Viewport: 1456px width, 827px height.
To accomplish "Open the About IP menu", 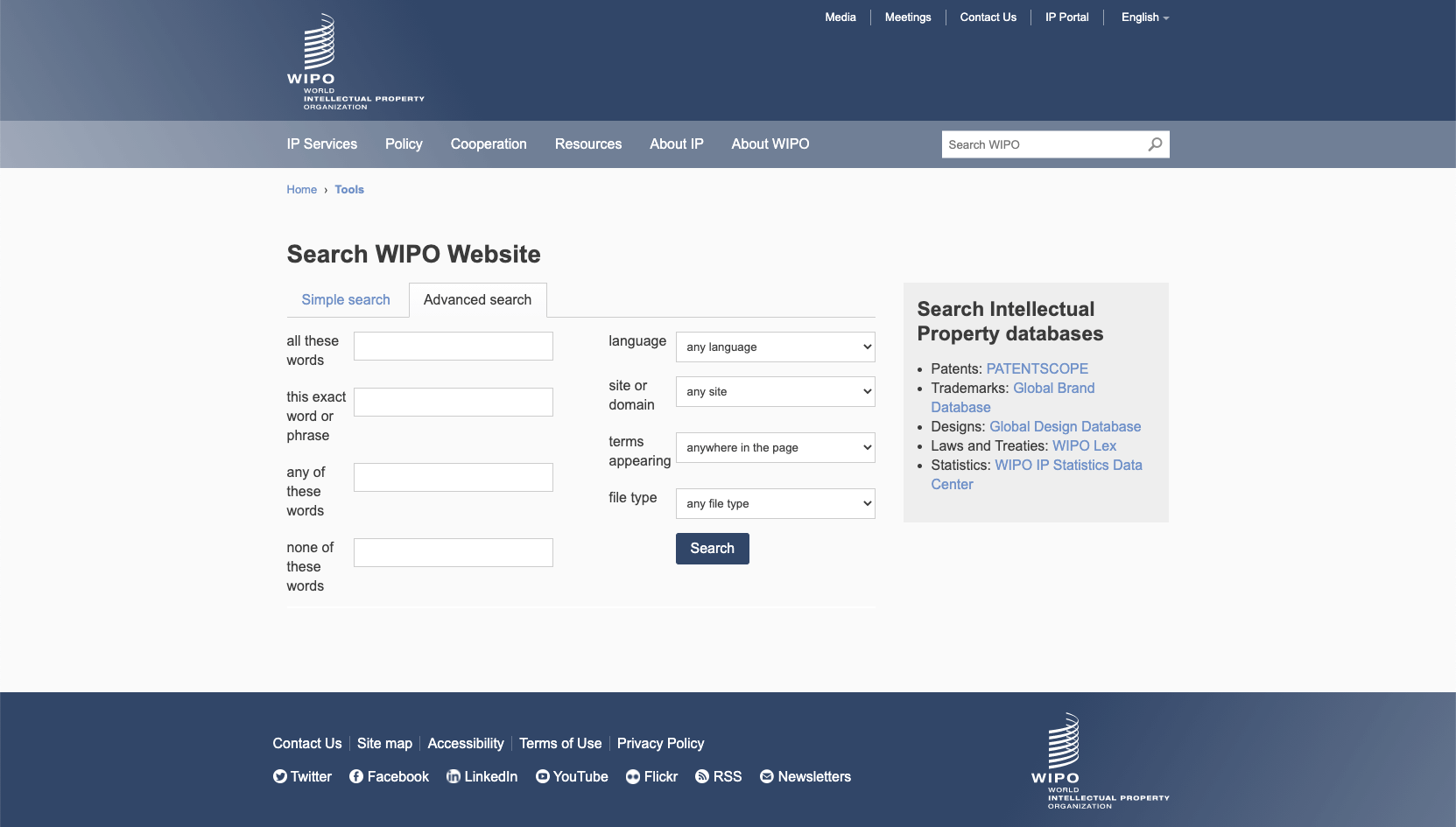I will tap(677, 144).
